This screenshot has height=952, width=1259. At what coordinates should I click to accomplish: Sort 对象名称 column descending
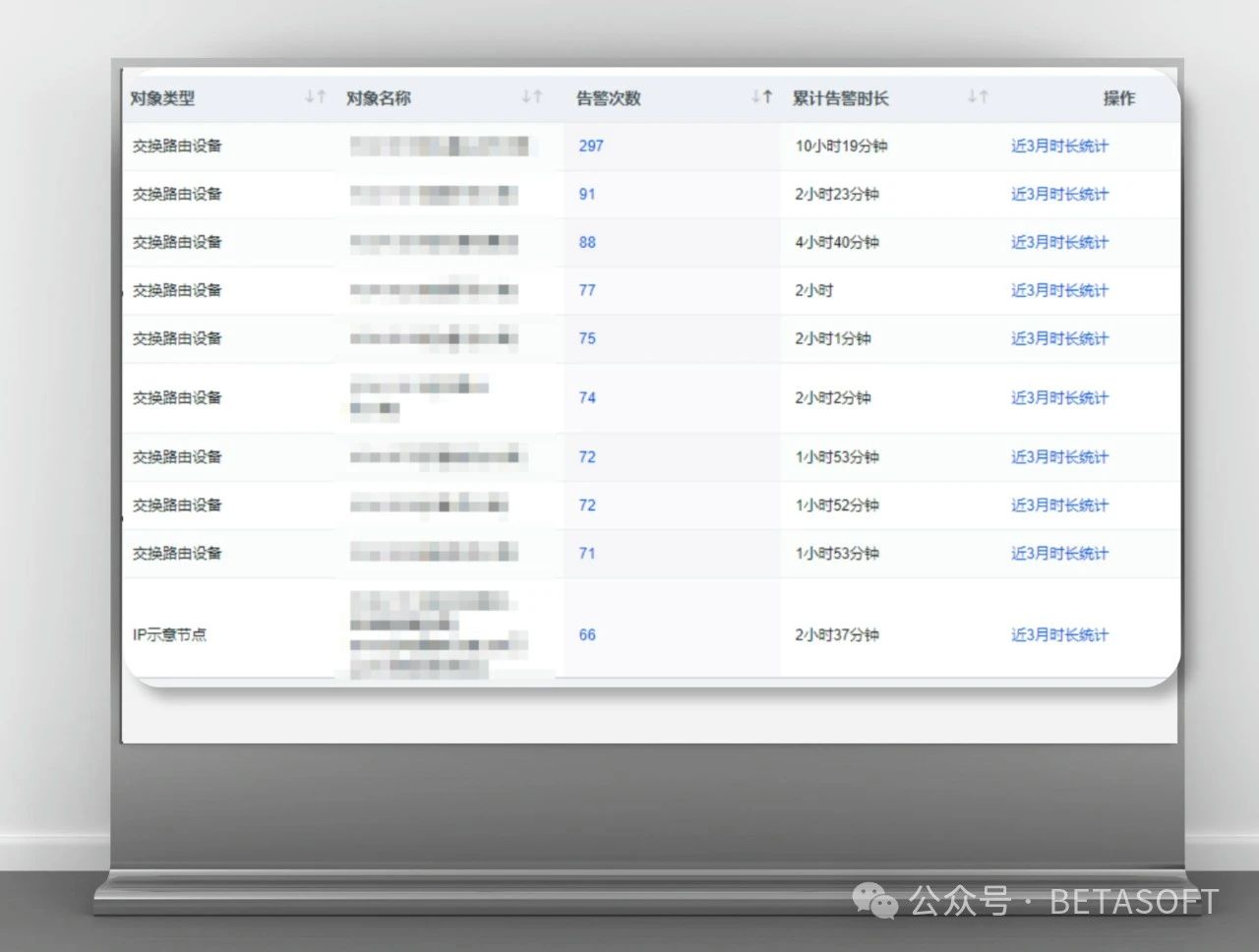pos(528,96)
